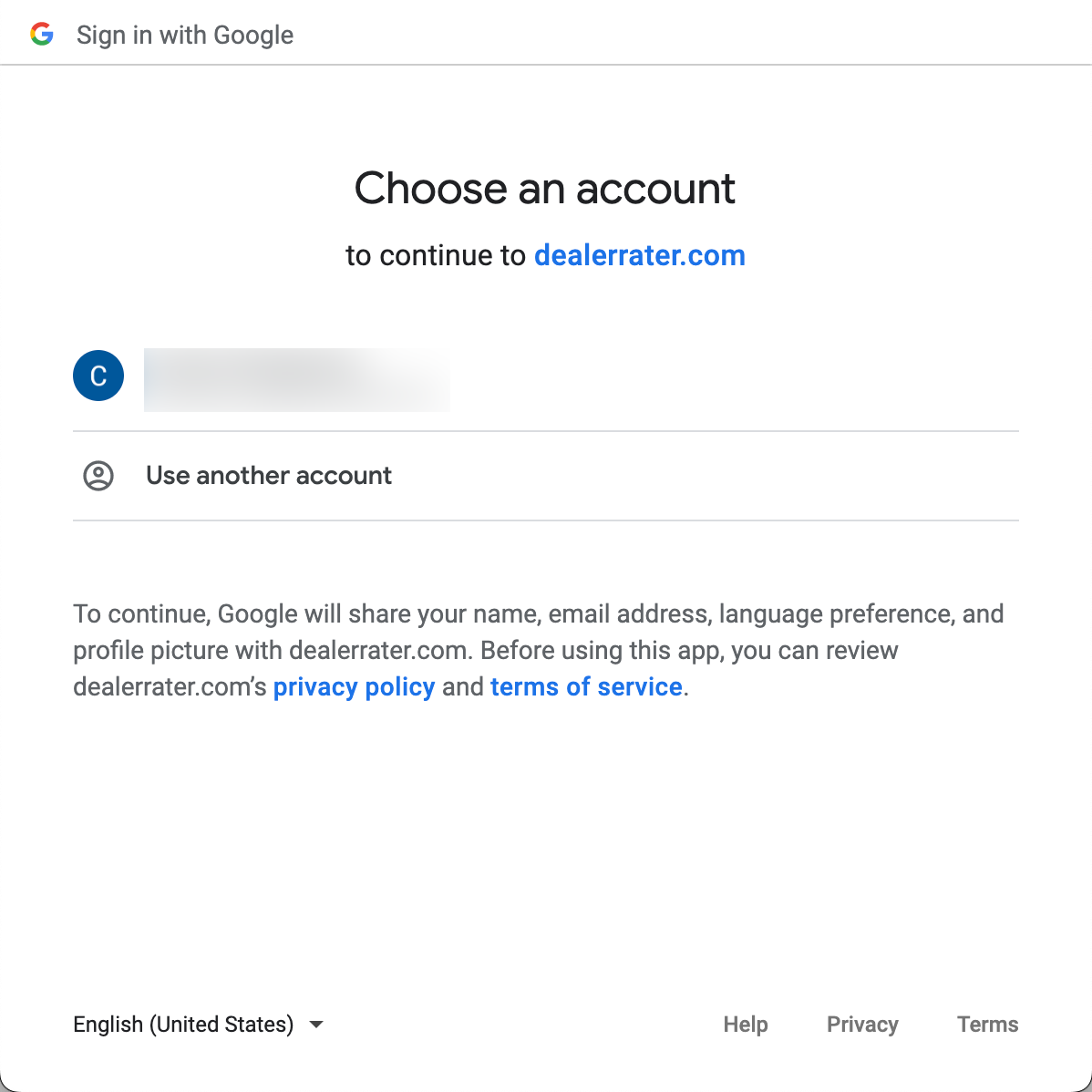Open the English (United States) language selector

tap(184, 1025)
